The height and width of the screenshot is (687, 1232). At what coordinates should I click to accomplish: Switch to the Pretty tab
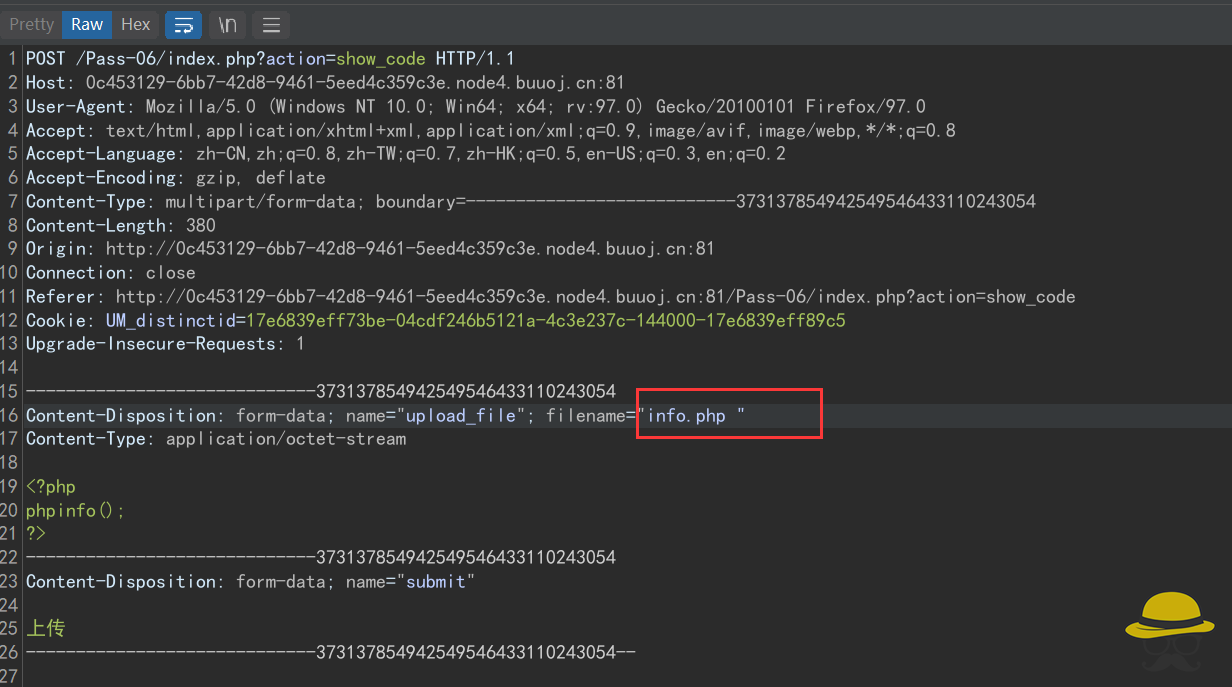coord(31,24)
